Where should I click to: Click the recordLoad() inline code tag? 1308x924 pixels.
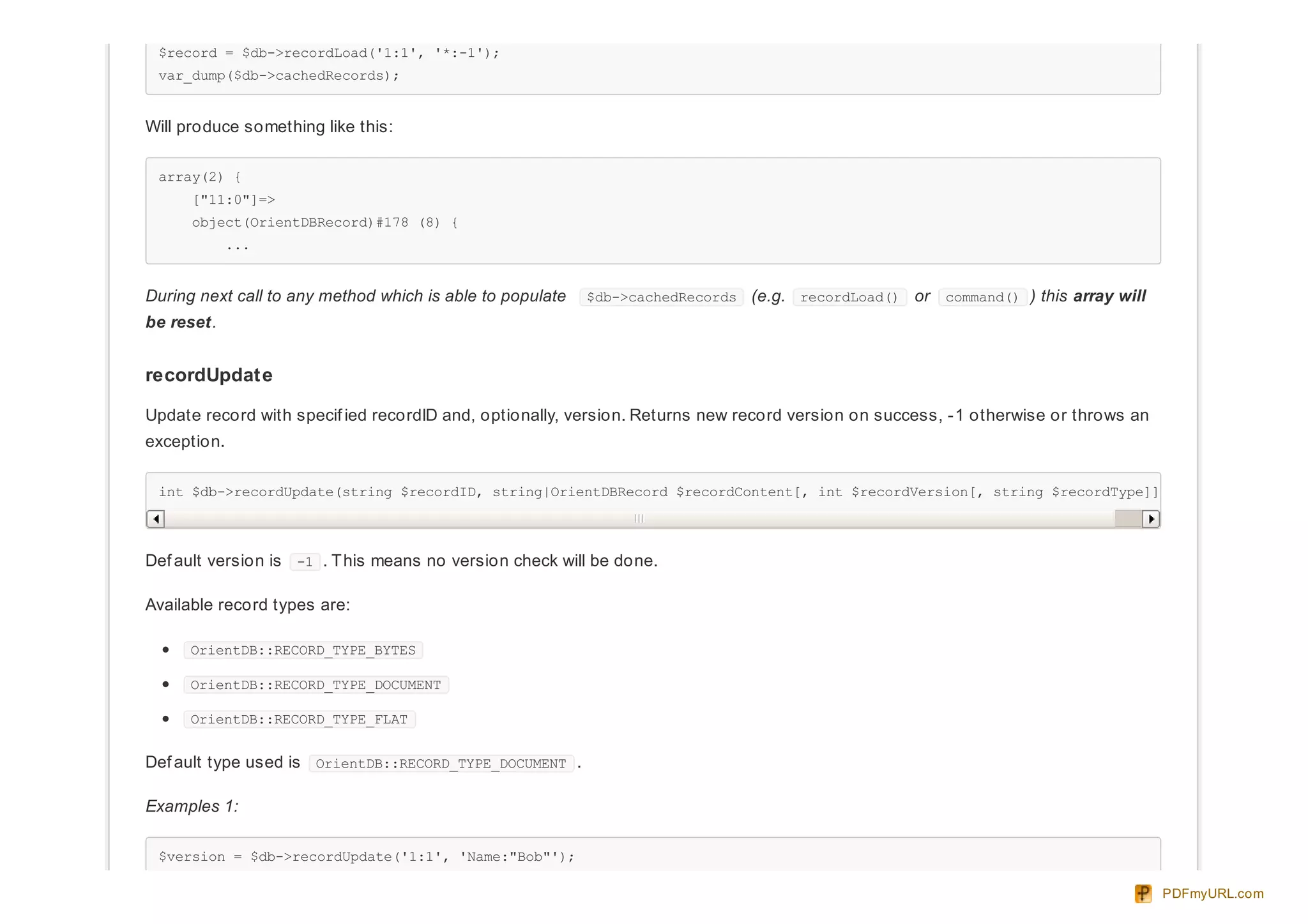pos(849,297)
